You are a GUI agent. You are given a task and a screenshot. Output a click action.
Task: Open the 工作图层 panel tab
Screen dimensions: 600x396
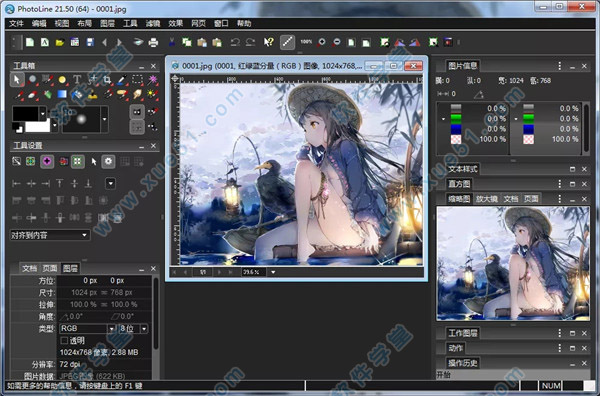(463, 333)
